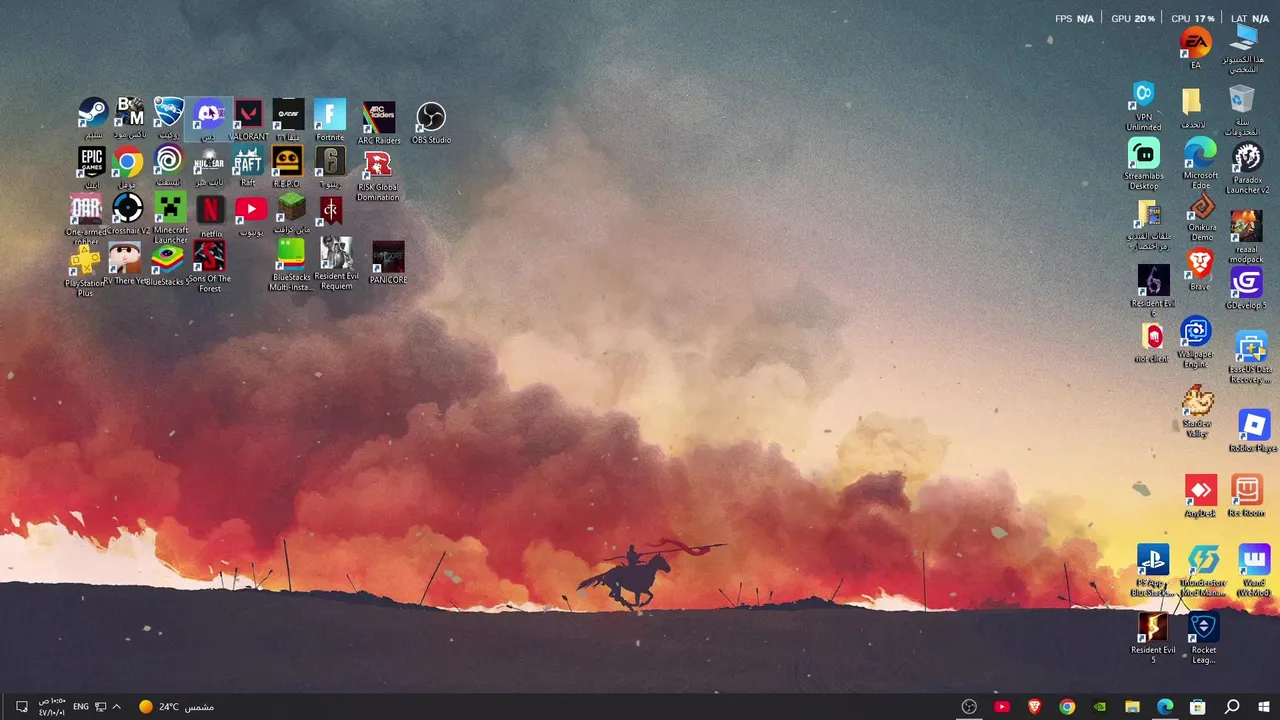Open the Resident Evil 6 shortcut
This screenshot has width=1280, height=720.
(1153, 290)
